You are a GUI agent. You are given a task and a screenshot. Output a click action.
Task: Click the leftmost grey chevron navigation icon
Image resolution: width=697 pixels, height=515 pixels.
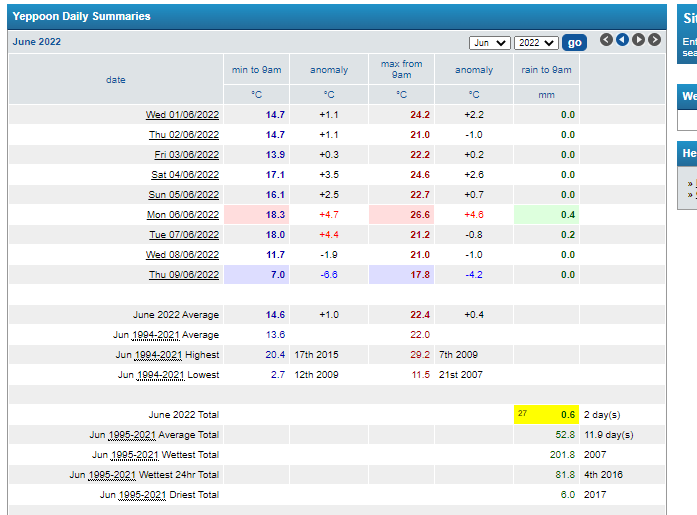click(x=606, y=40)
